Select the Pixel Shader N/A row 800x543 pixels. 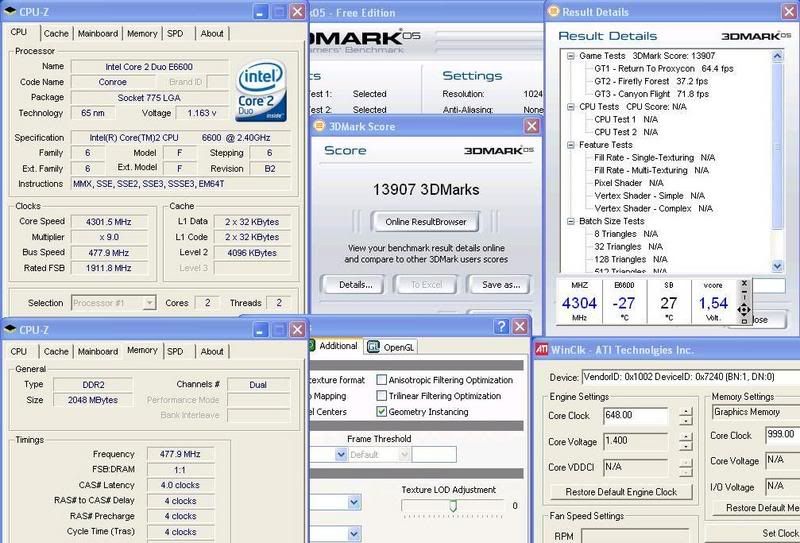(629, 183)
